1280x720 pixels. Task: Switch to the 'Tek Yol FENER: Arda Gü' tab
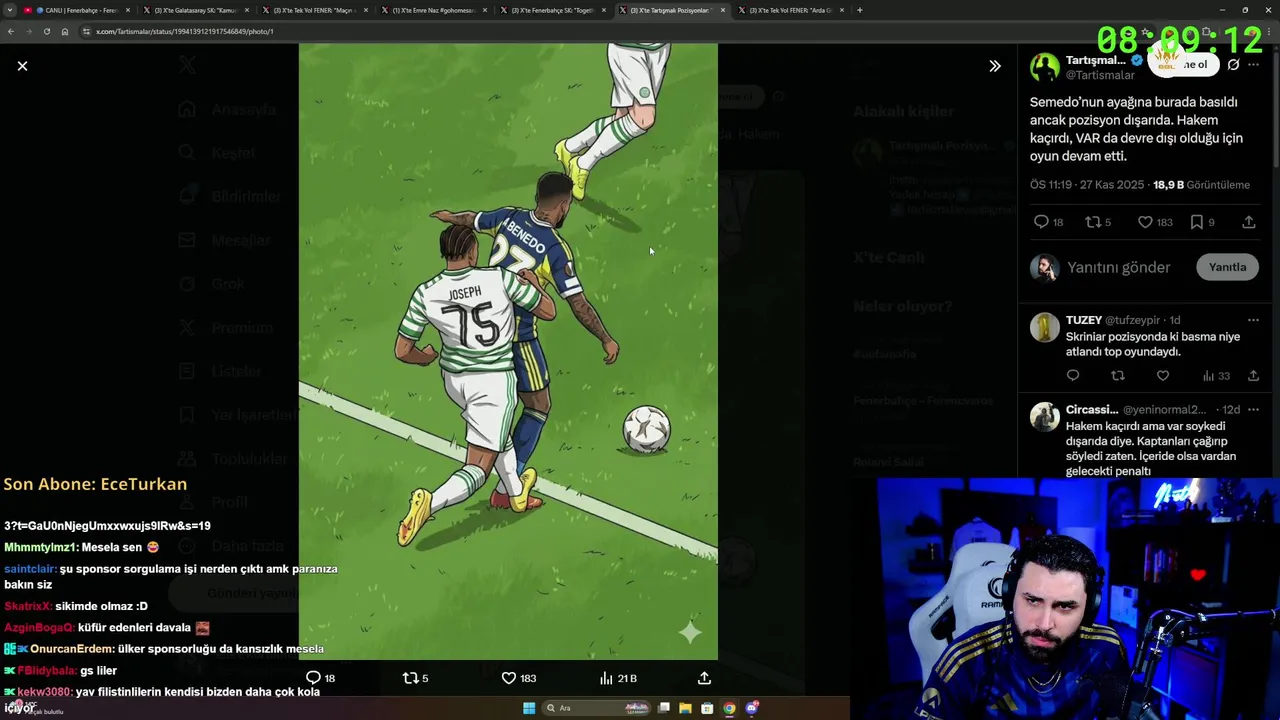click(791, 10)
